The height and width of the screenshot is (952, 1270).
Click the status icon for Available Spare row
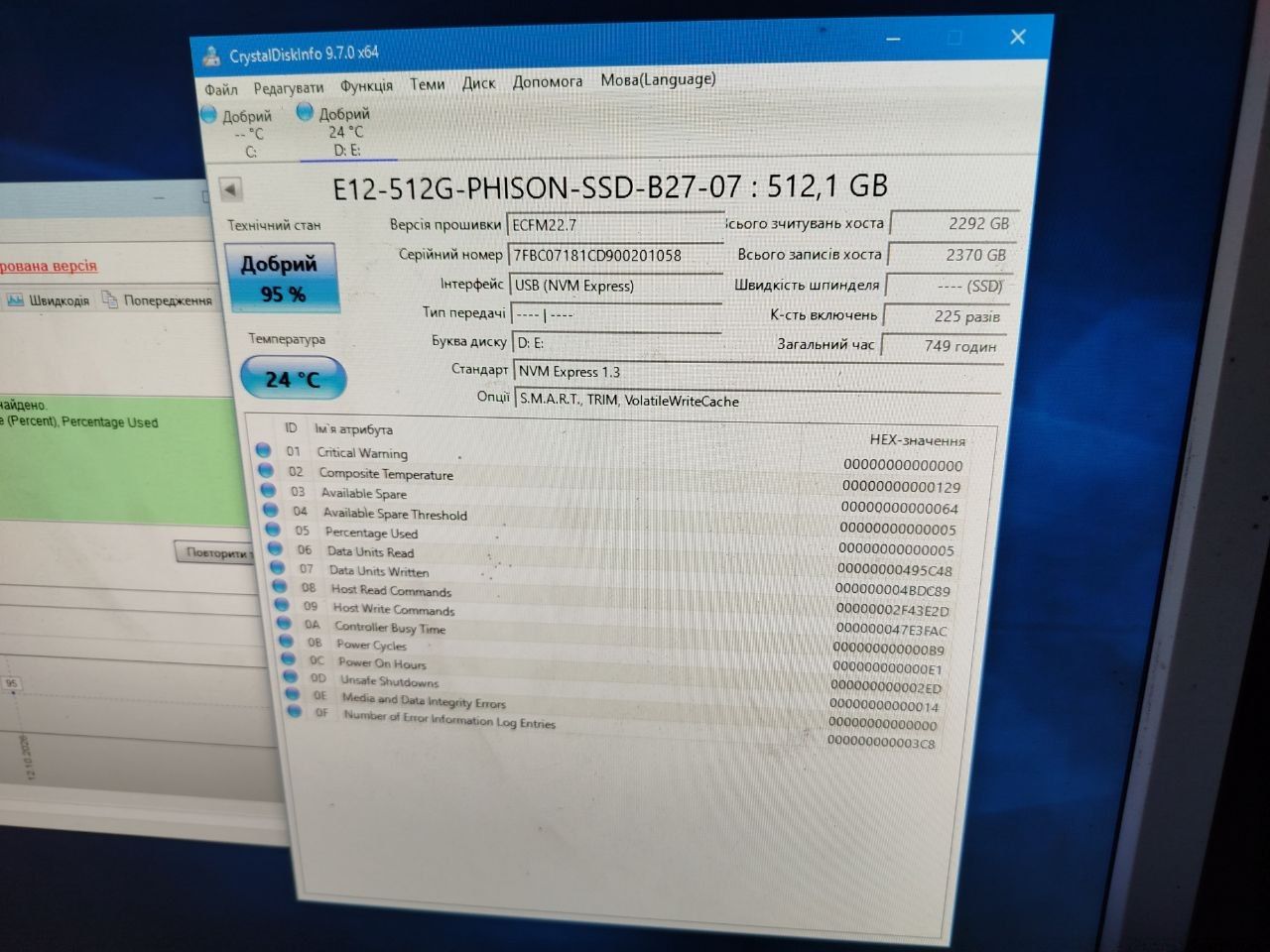[x=268, y=490]
